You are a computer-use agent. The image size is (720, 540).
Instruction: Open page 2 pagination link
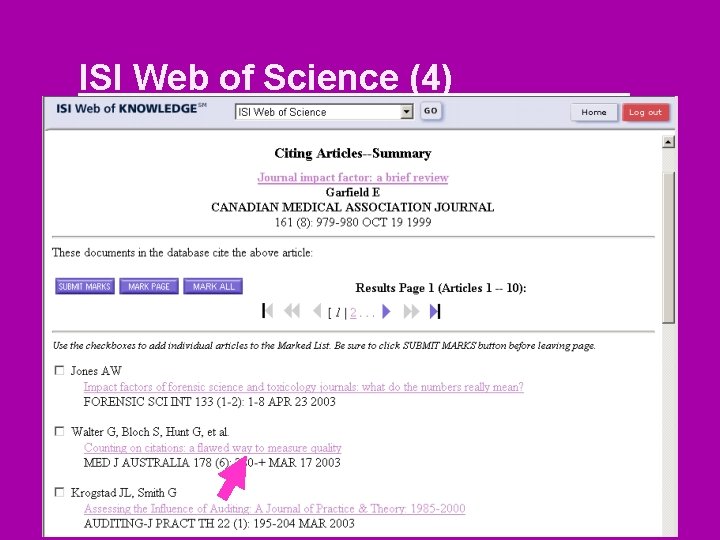[x=353, y=313]
